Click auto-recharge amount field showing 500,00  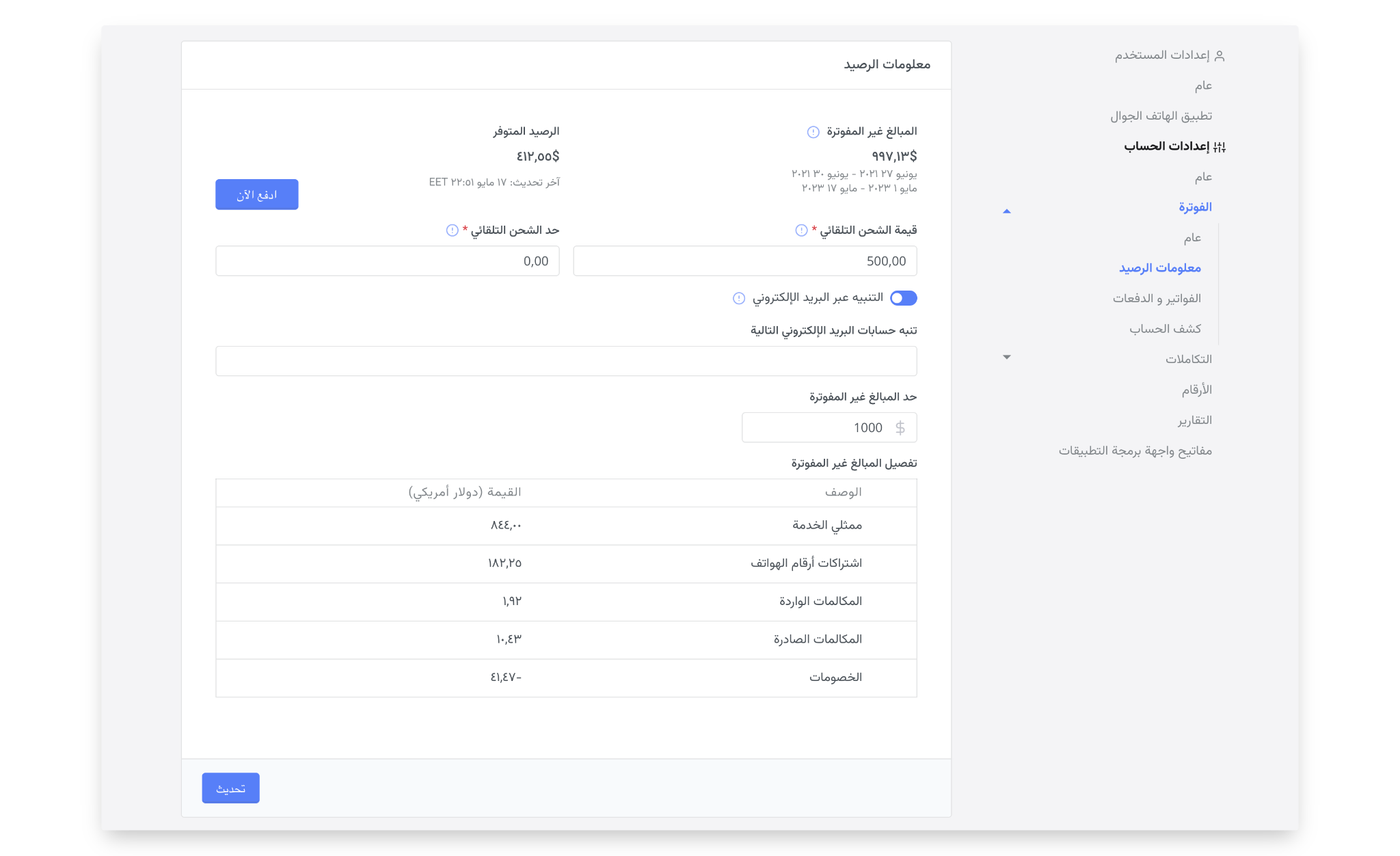click(x=744, y=261)
